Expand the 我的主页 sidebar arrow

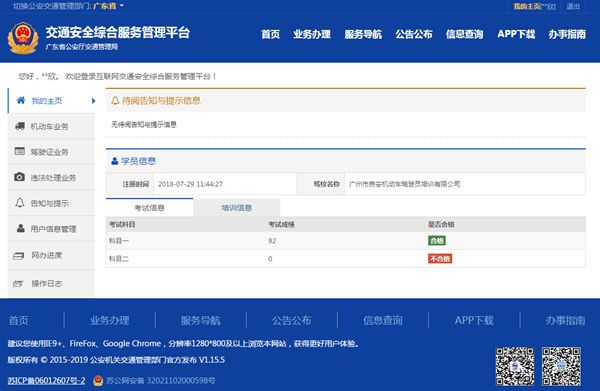(x=93, y=101)
